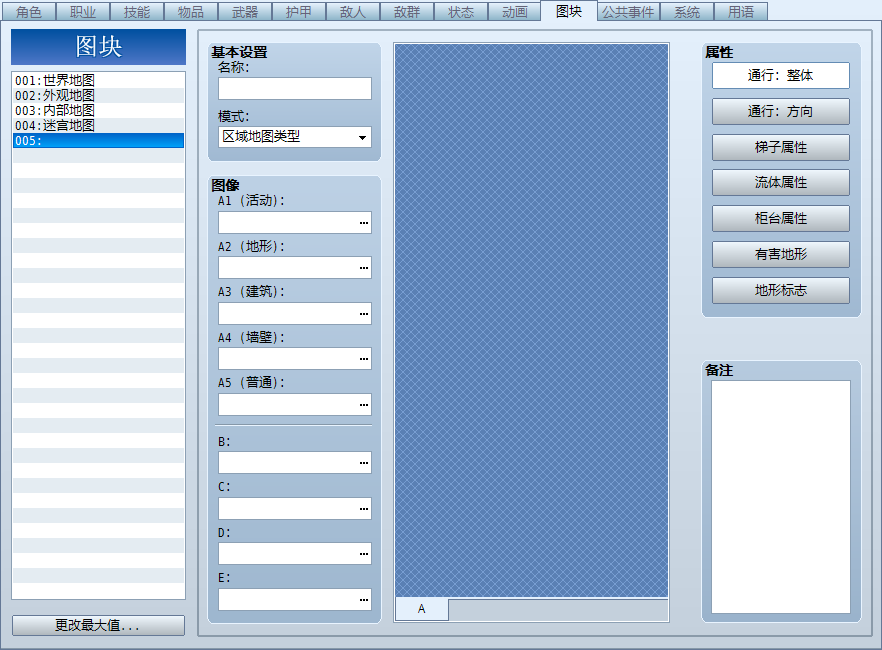Go to the 护甲 tab
Screen dimensions: 882x650
tap(299, 12)
